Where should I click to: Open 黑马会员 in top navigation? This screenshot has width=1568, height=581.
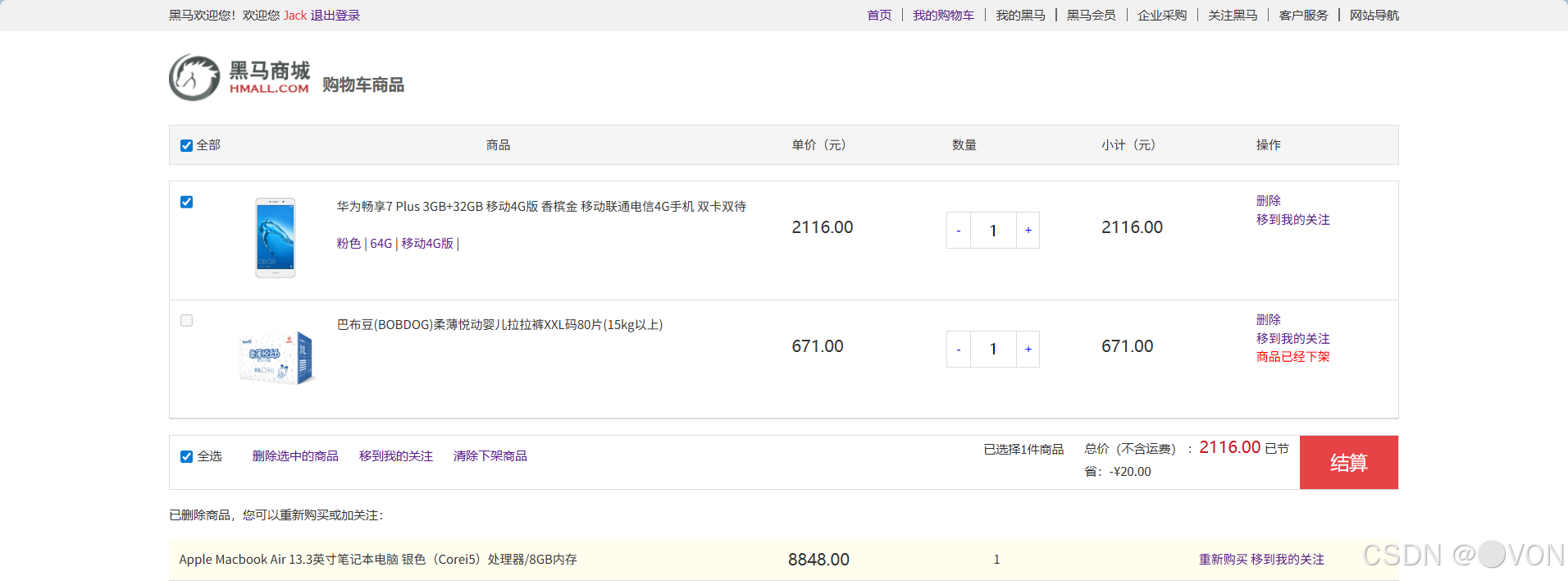1091,16
